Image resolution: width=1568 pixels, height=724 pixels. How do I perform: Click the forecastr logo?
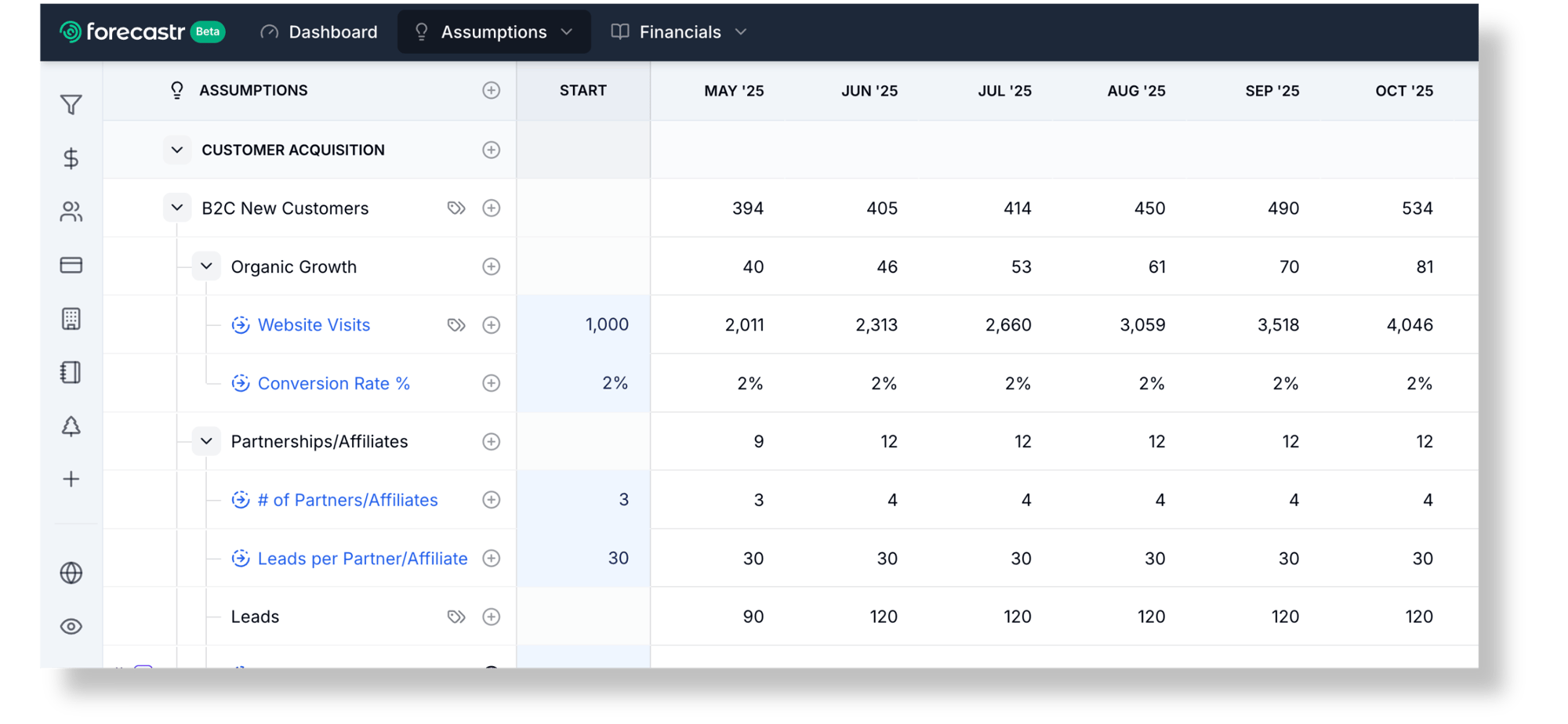coord(123,31)
